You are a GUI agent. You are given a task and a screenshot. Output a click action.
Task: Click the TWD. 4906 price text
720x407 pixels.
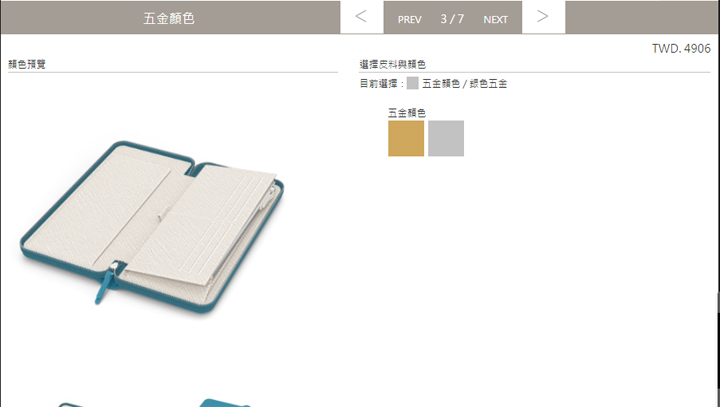click(681, 49)
